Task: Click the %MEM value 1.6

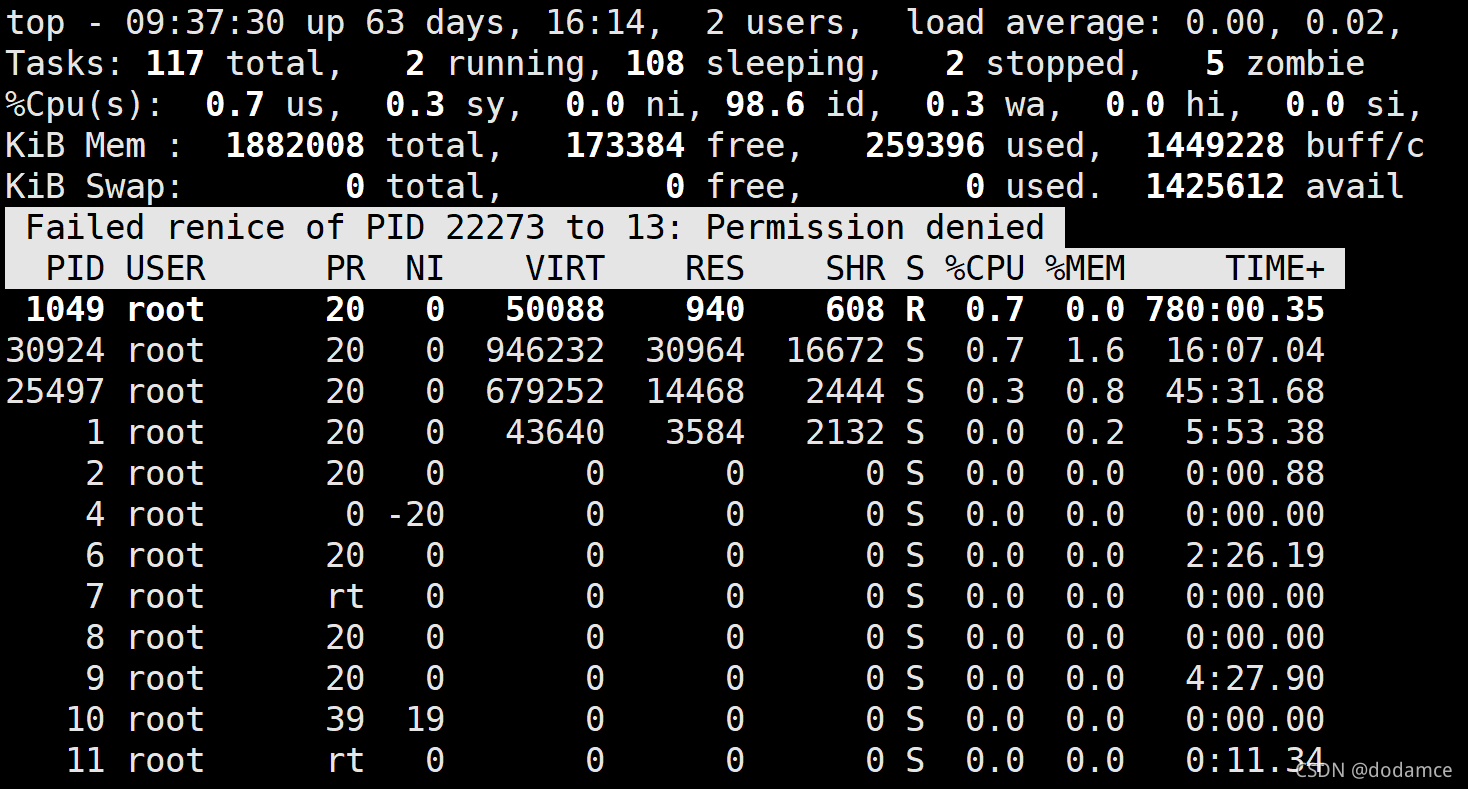Action: click(x=1095, y=351)
